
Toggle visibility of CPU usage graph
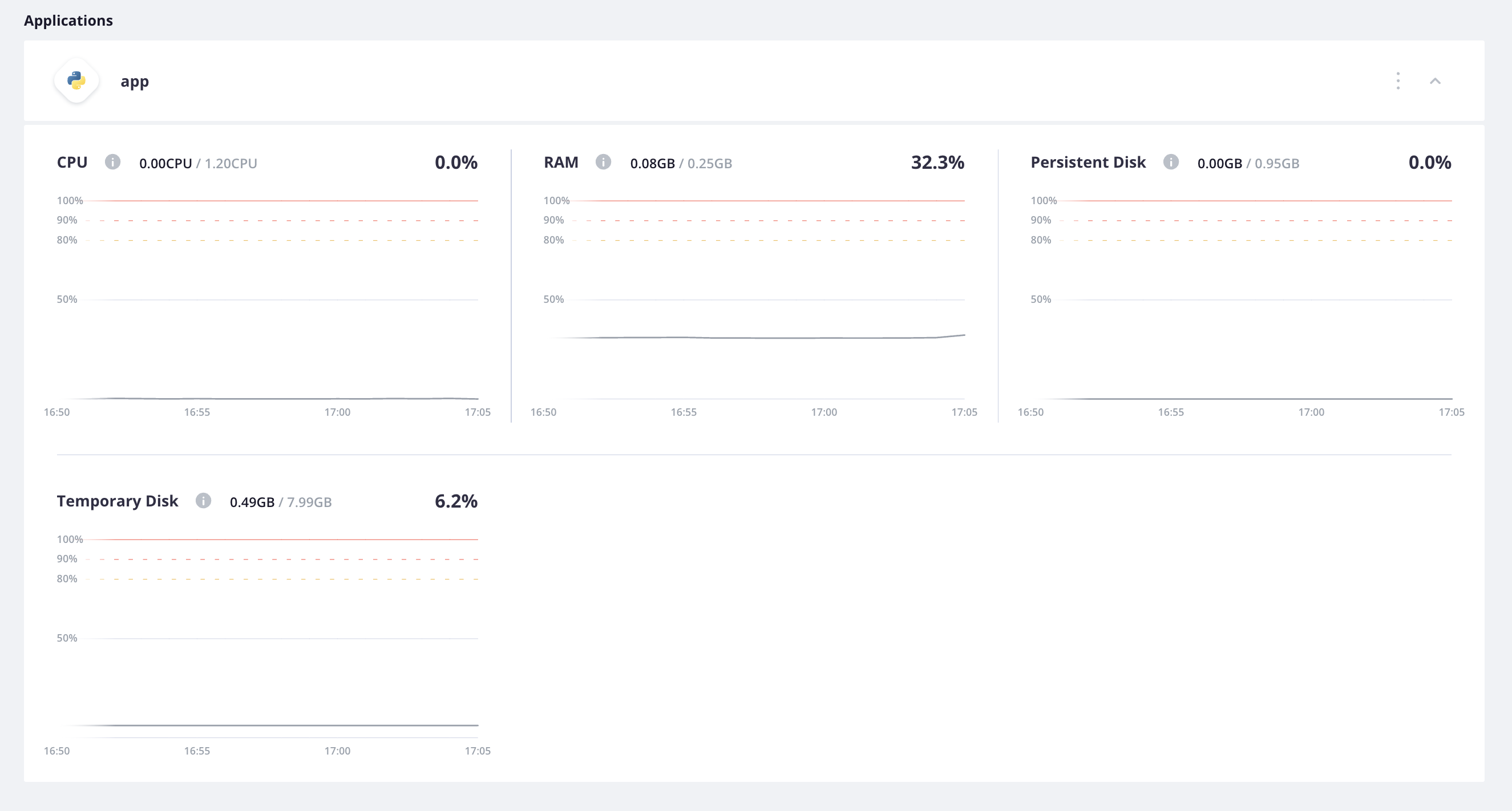[112, 162]
